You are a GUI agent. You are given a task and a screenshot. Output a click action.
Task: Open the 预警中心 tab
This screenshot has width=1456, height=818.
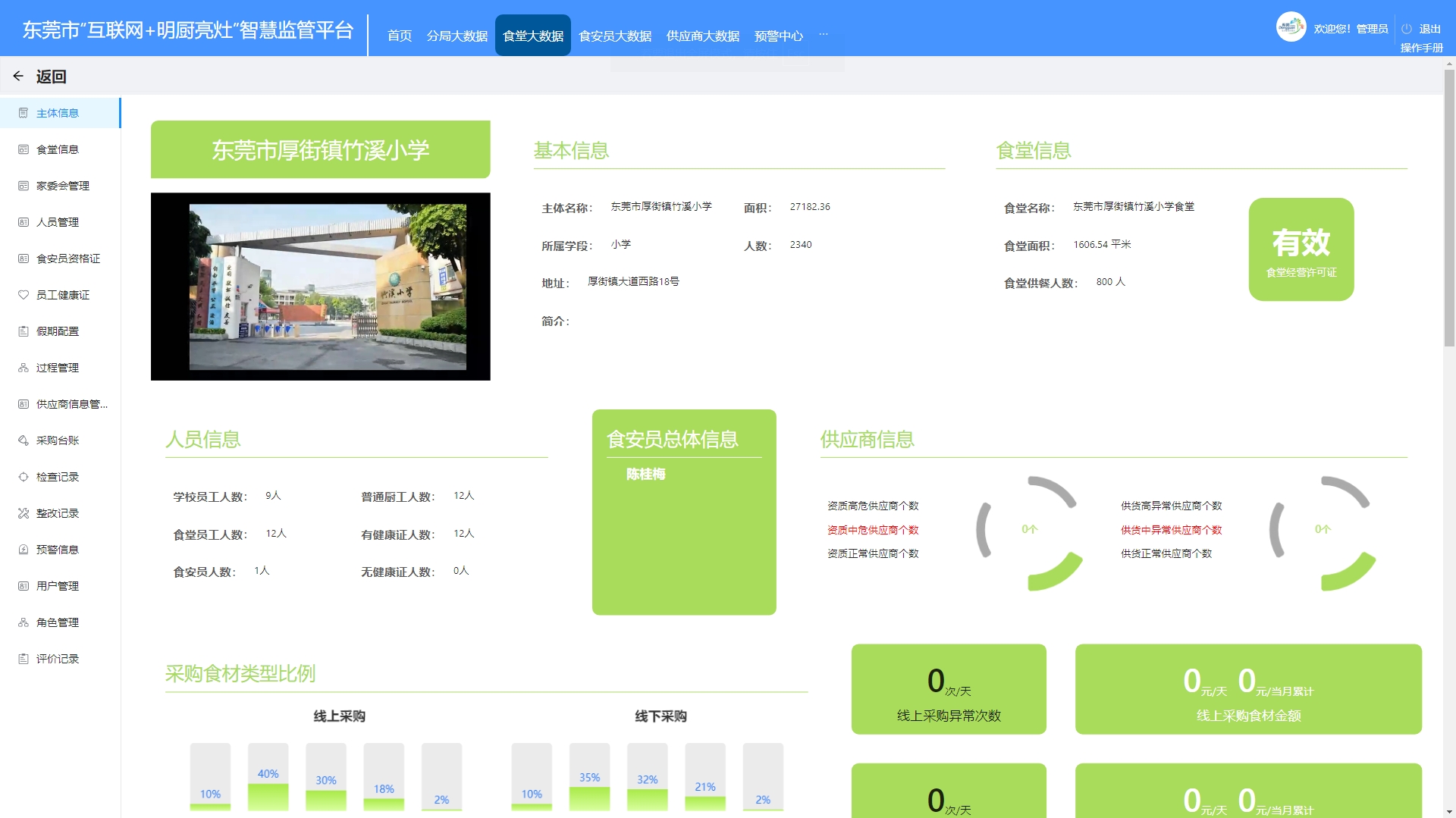tap(779, 36)
